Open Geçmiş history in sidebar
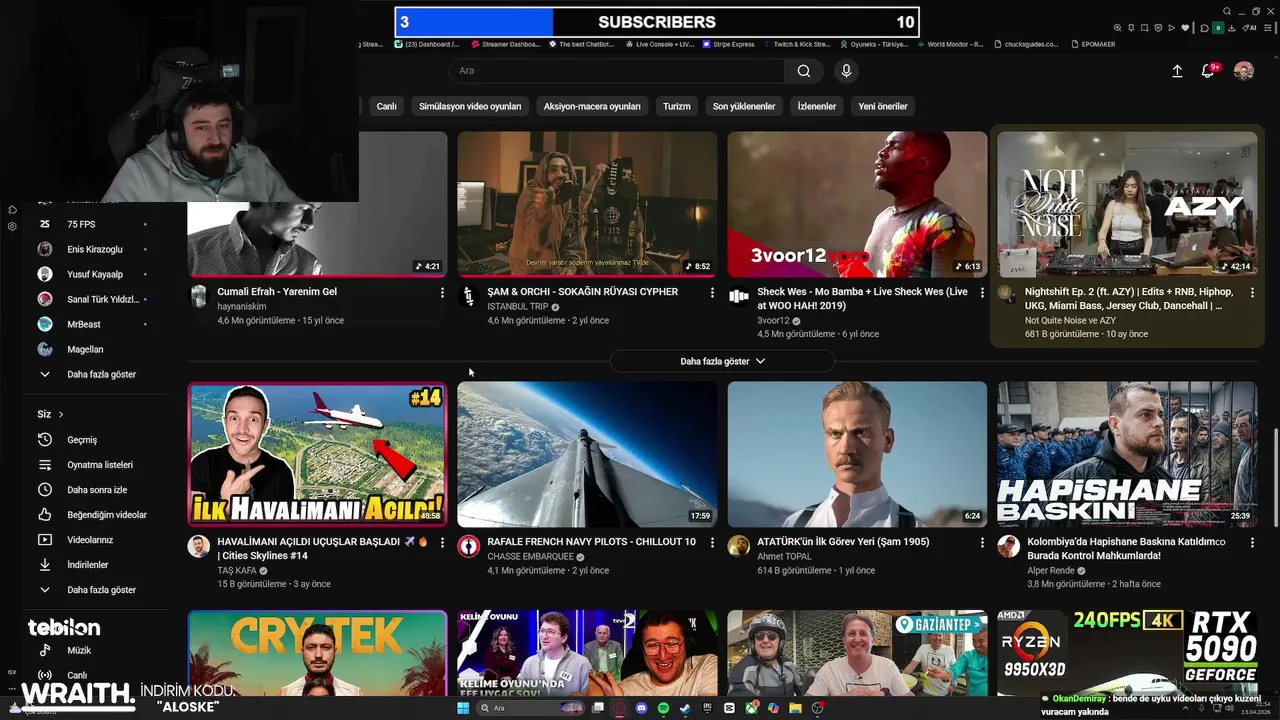This screenshot has width=1280, height=720. pos(95,440)
